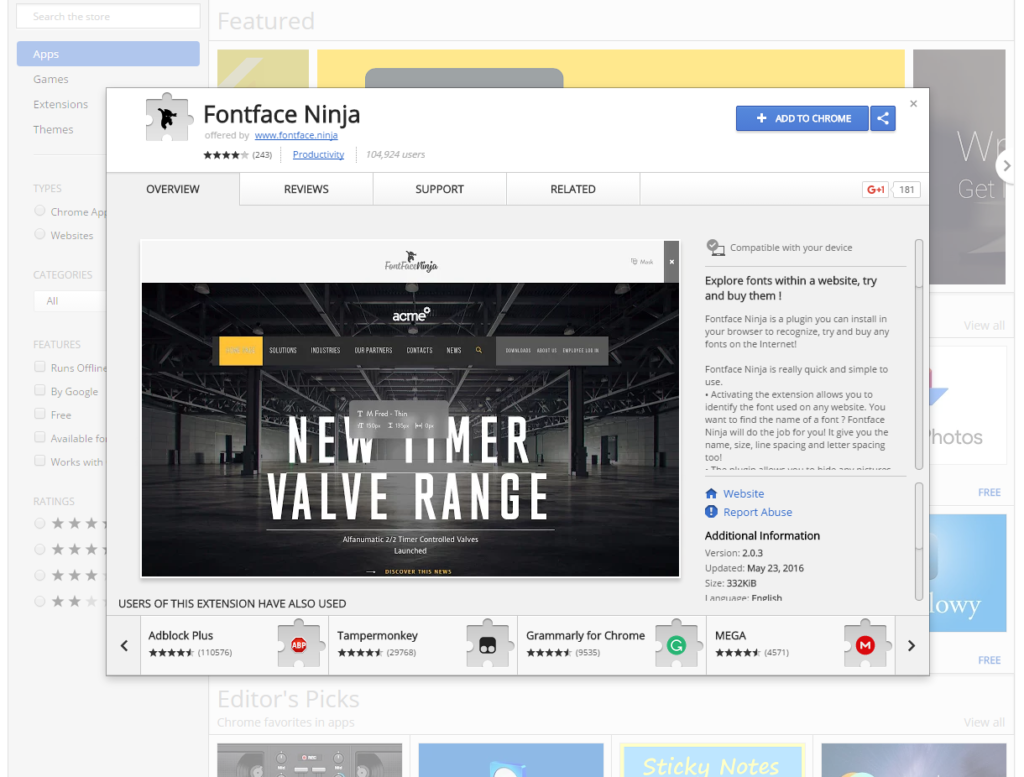Click the description scrollbar
The image size is (1024, 777).
919,355
